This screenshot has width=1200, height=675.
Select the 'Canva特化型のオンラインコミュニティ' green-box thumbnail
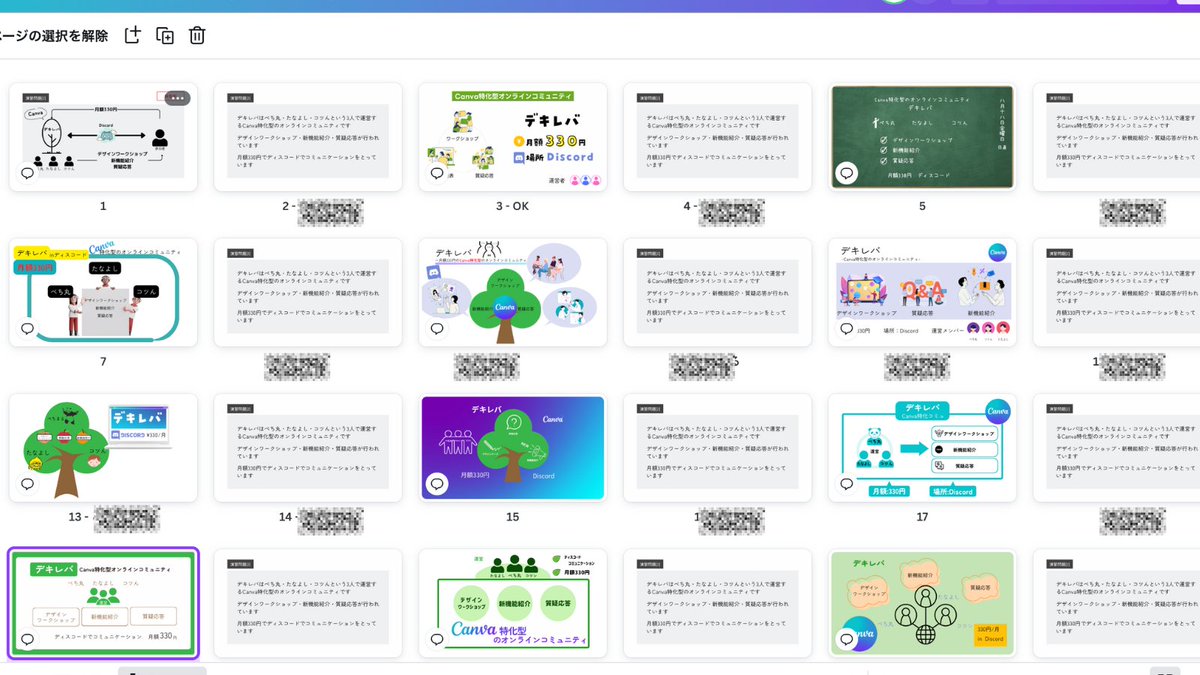pyautogui.click(x=513, y=603)
